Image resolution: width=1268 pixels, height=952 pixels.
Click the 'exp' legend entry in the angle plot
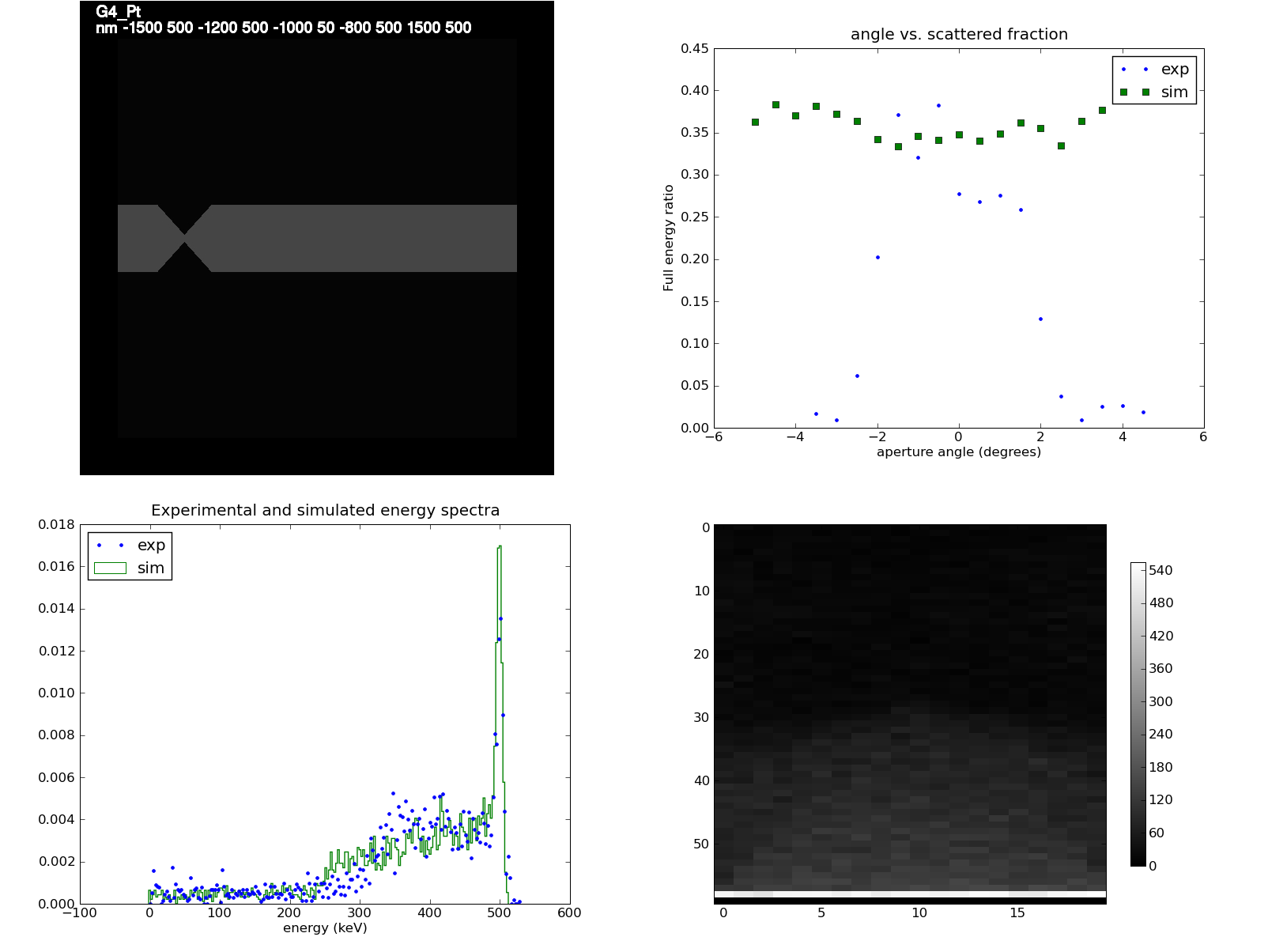coord(1175,69)
